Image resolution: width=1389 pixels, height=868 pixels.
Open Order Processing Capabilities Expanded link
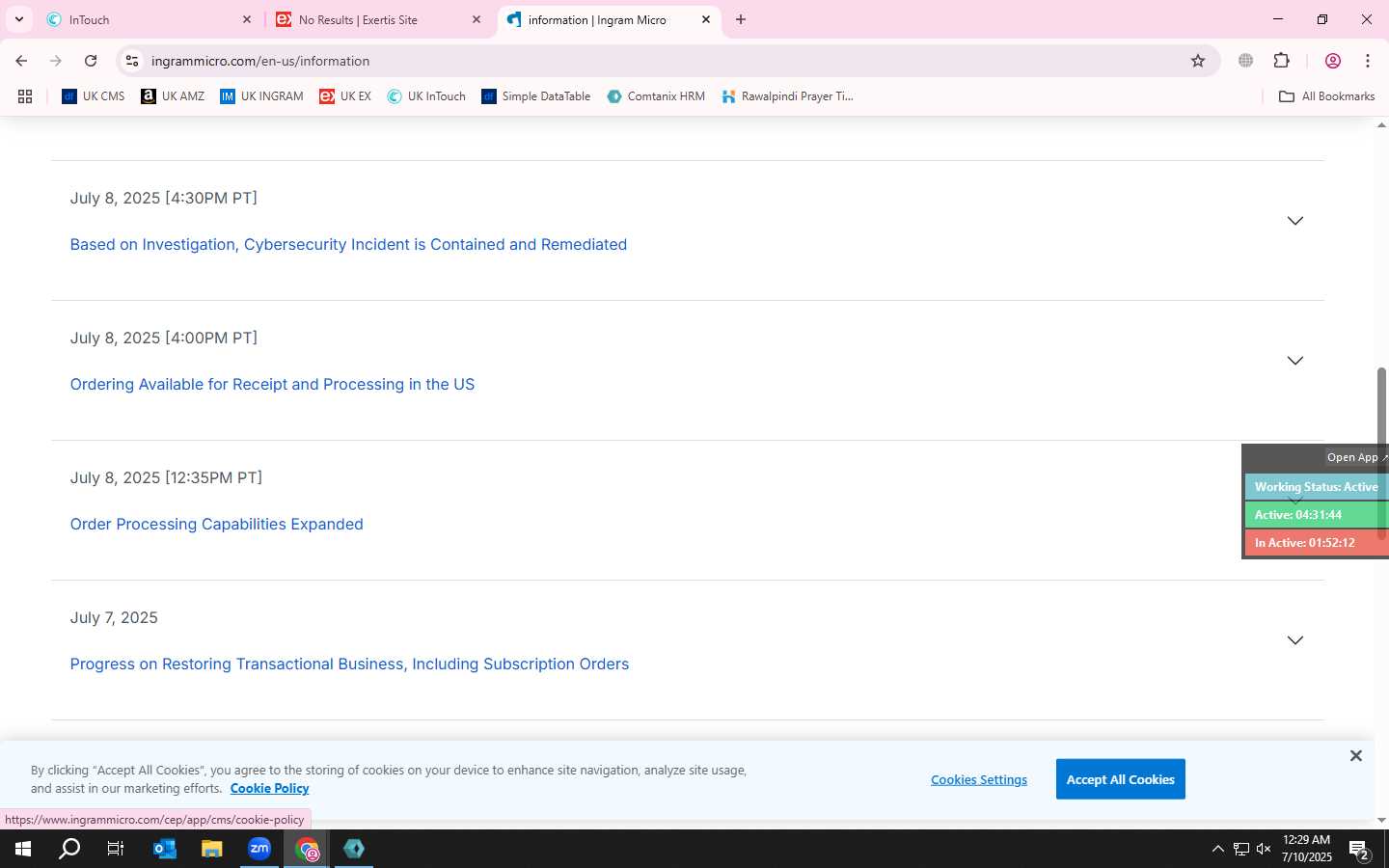click(x=216, y=525)
